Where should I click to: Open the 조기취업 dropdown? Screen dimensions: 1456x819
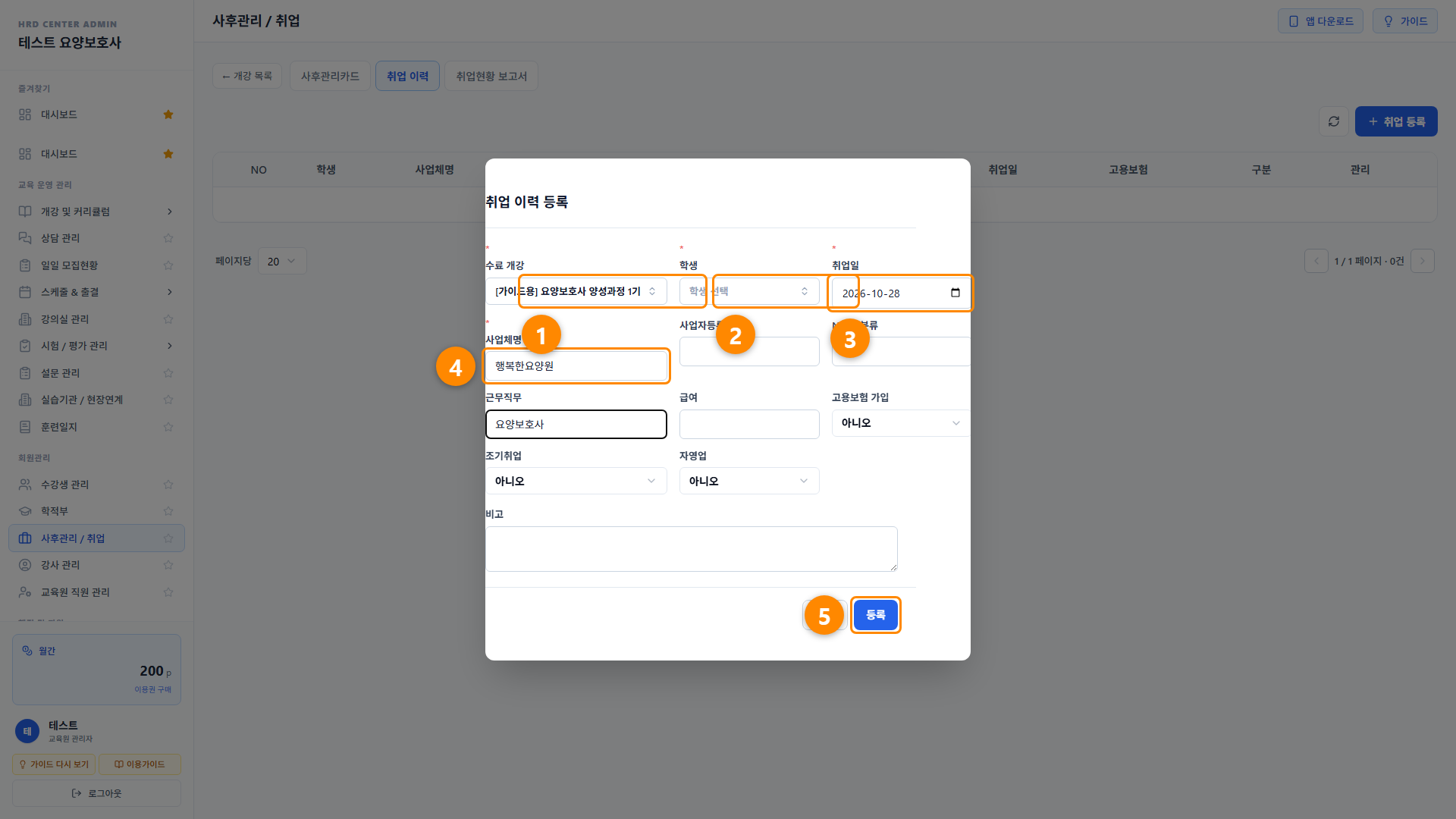[576, 481]
